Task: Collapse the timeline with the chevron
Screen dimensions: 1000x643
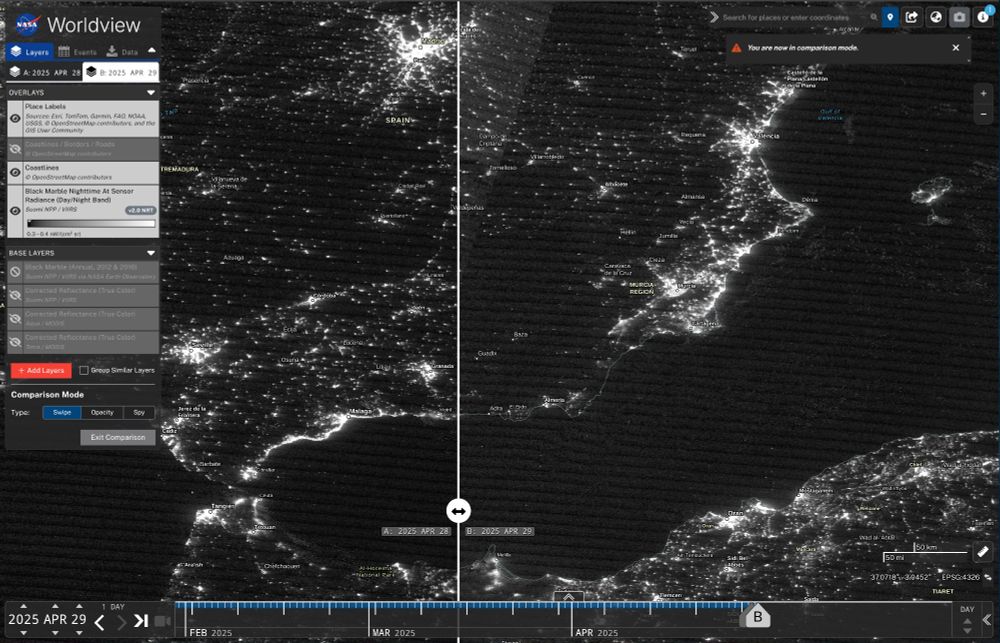Action: pyautogui.click(x=988, y=619)
